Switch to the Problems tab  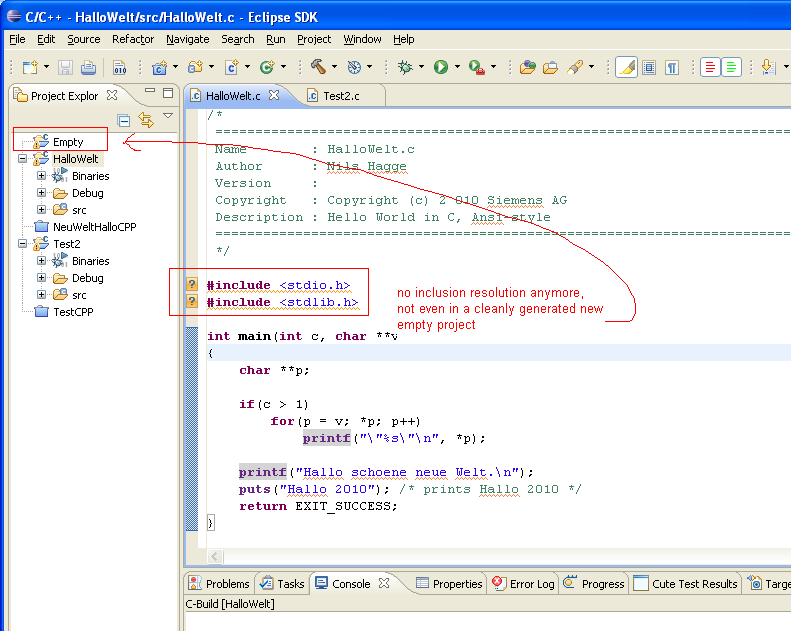tap(219, 584)
